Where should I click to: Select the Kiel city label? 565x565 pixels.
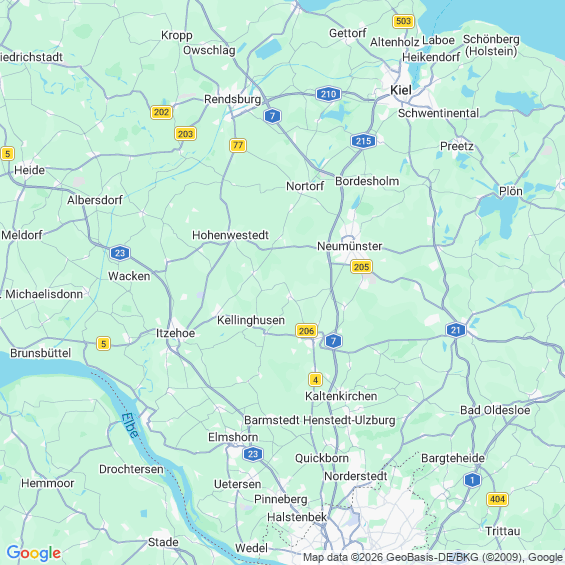pyautogui.click(x=401, y=90)
